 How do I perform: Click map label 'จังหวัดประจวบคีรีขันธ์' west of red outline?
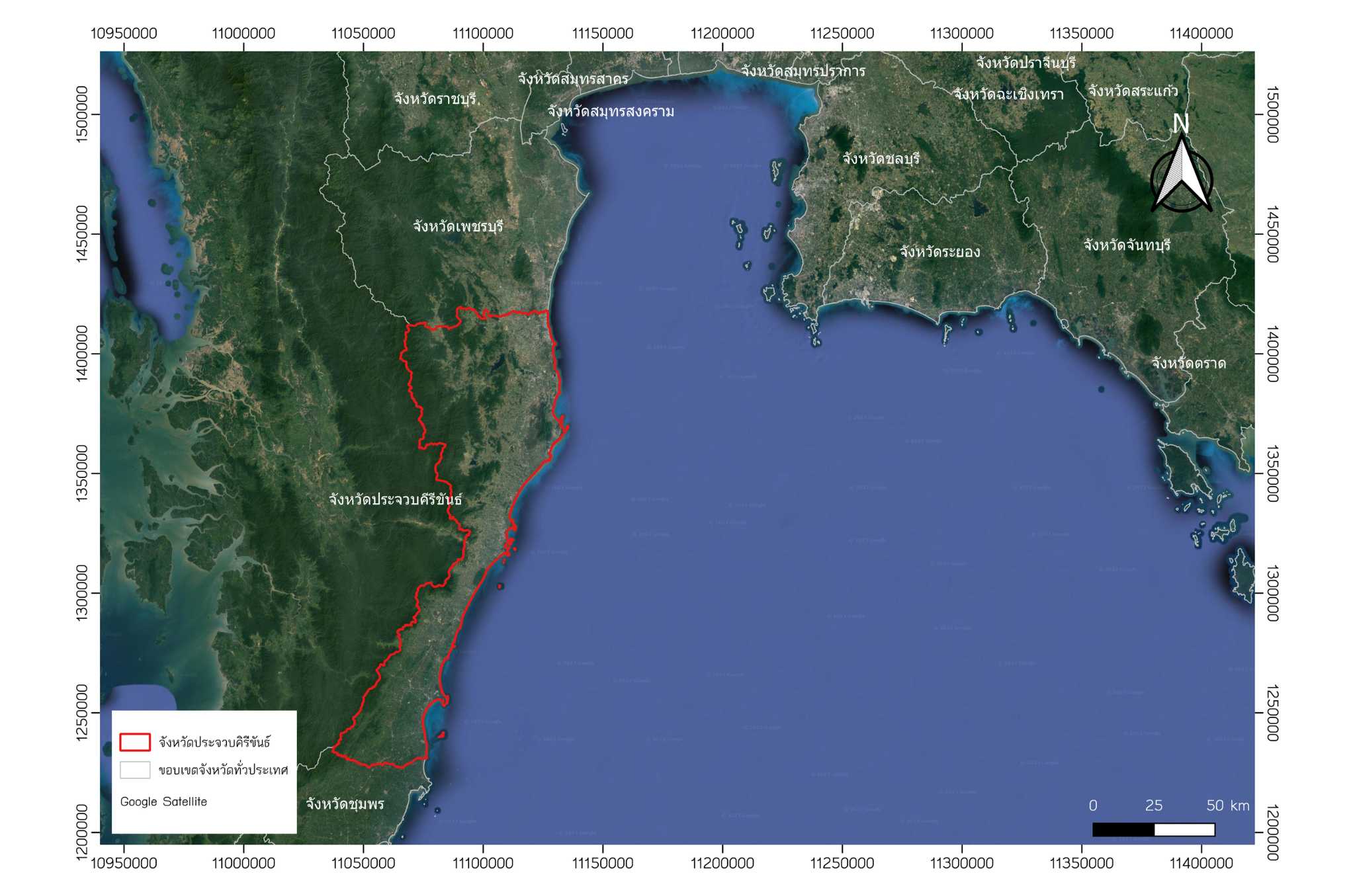tap(395, 499)
